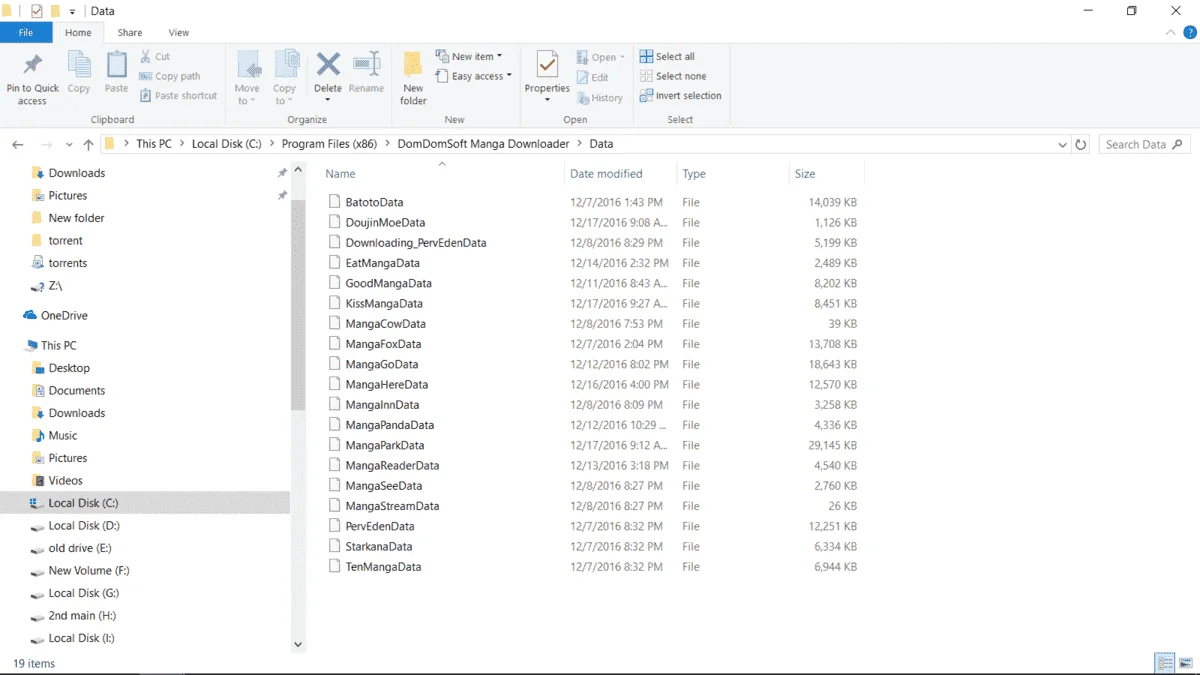This screenshot has width=1200, height=675.
Task: Open the Open button dropdown arrow
Action: click(622, 57)
